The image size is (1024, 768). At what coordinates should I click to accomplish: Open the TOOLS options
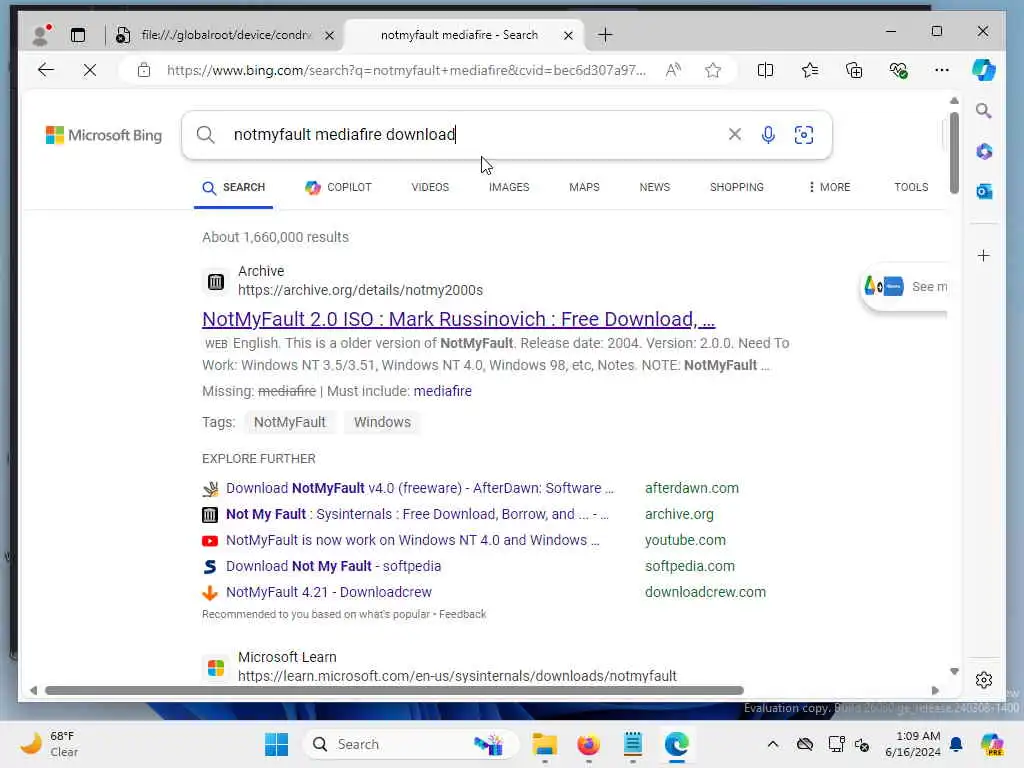tap(911, 187)
